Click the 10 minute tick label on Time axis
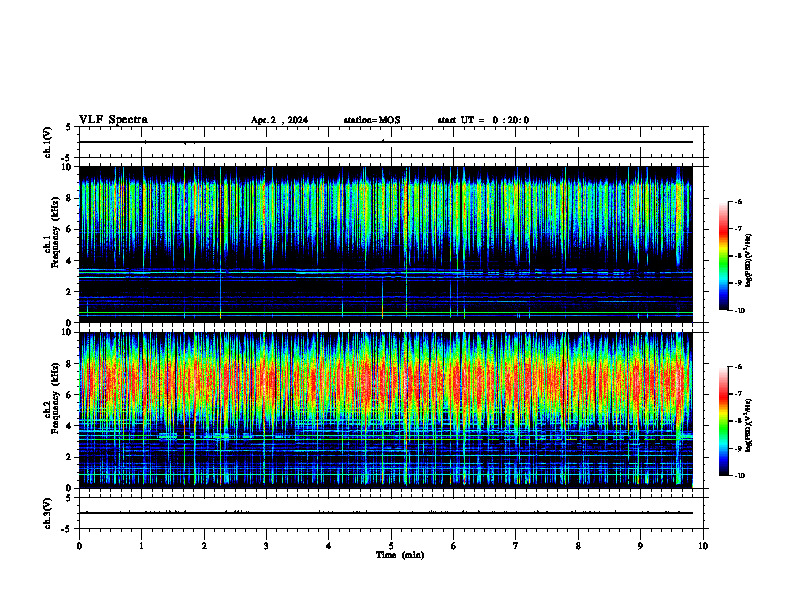The height and width of the screenshot is (612, 792). [703, 546]
